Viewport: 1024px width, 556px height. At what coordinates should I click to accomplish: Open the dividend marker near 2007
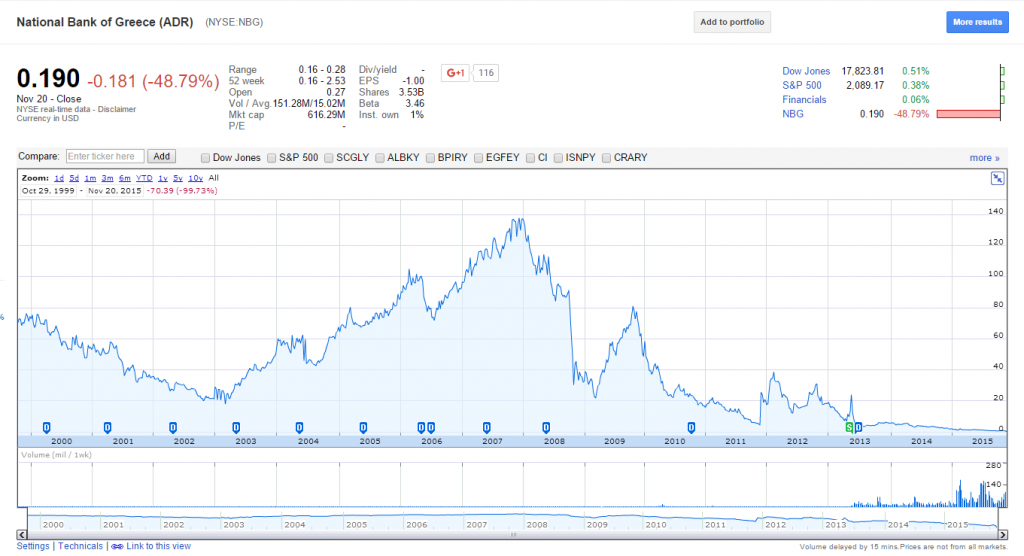(x=487, y=427)
